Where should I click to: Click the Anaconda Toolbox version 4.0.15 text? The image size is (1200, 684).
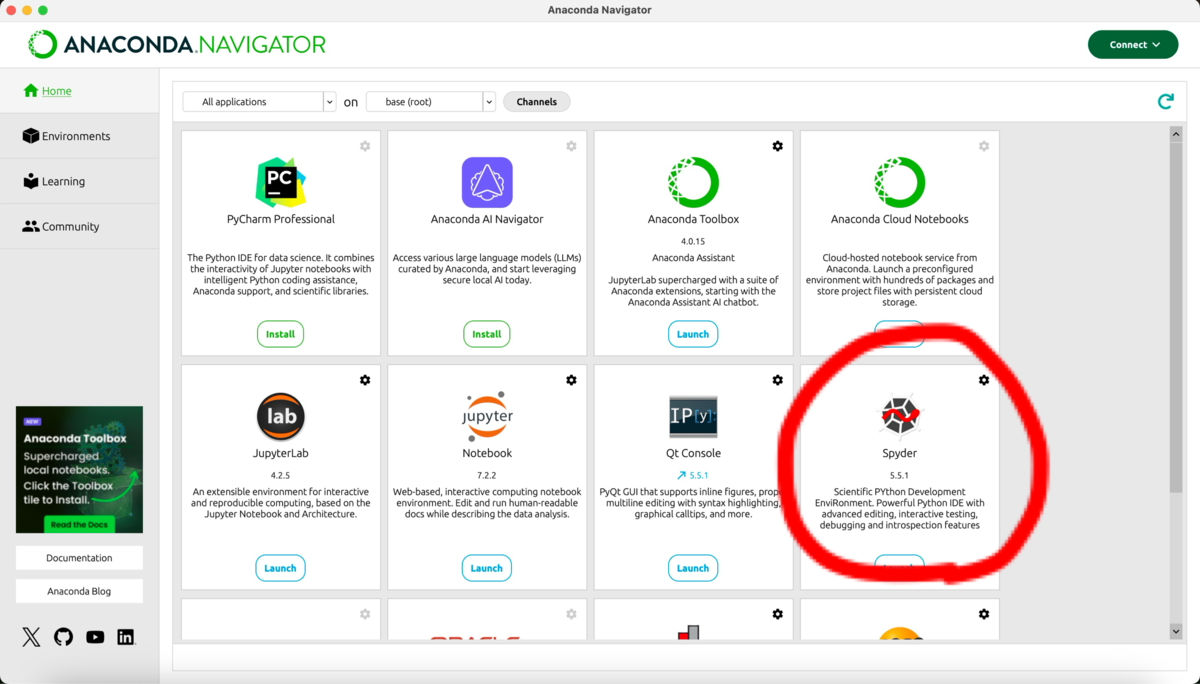[x=693, y=241]
